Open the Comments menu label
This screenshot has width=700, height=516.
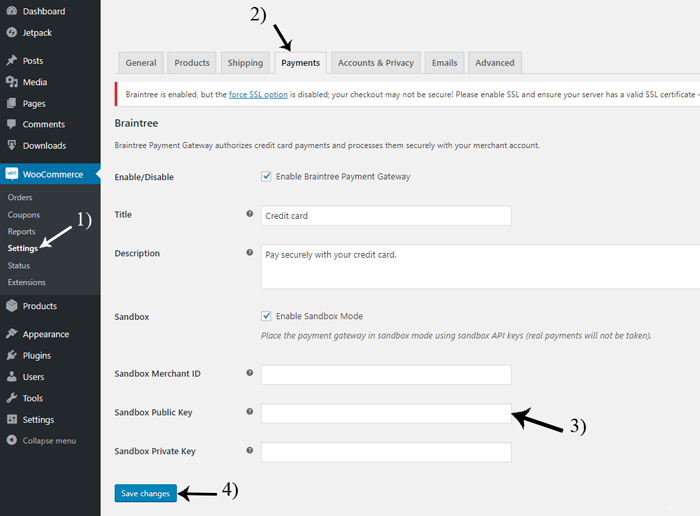(44, 125)
